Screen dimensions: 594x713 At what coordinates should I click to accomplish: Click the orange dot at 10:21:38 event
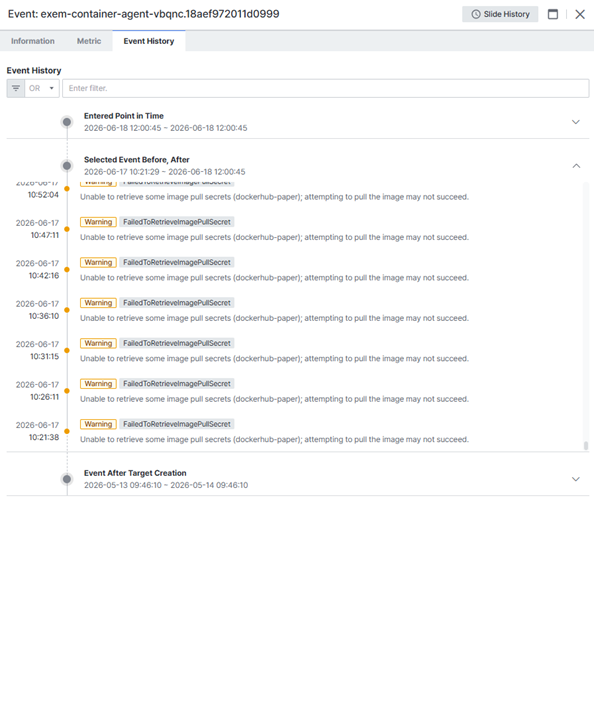(x=67, y=431)
